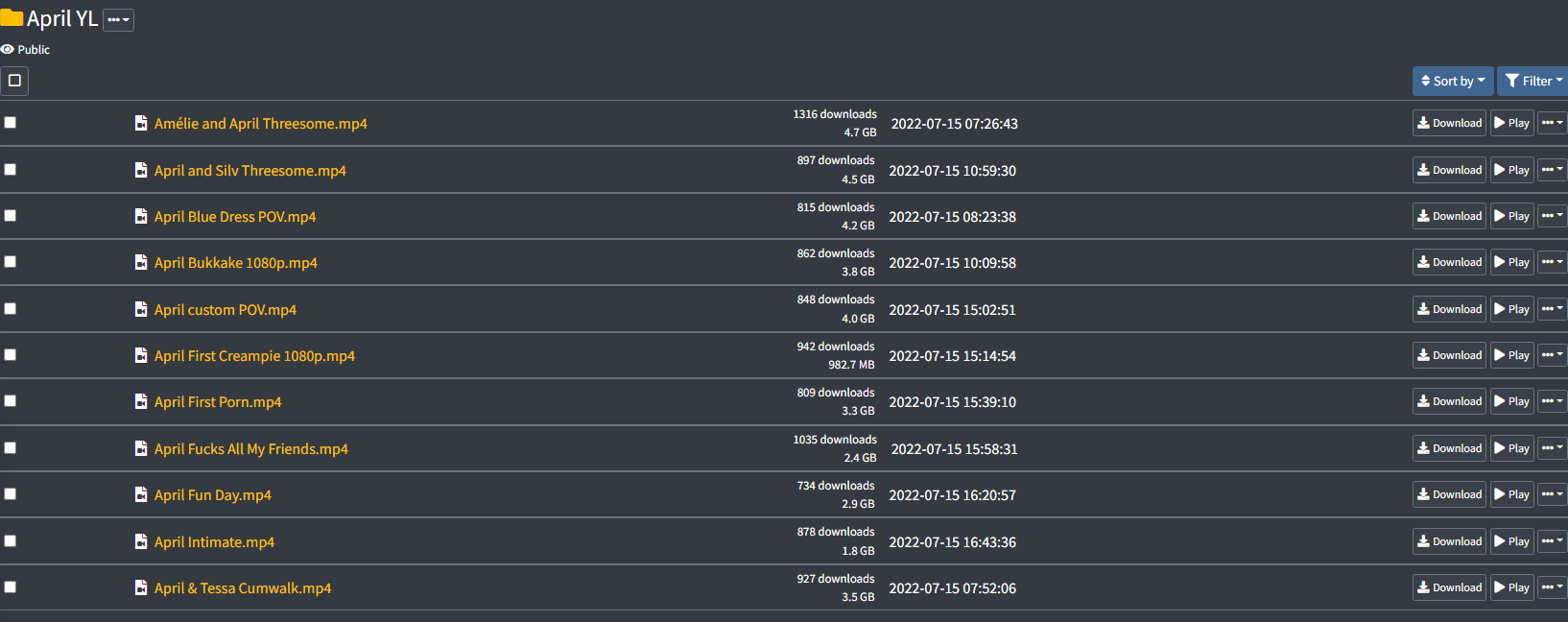Open the Sort by dropdown

pyautogui.click(x=1453, y=81)
